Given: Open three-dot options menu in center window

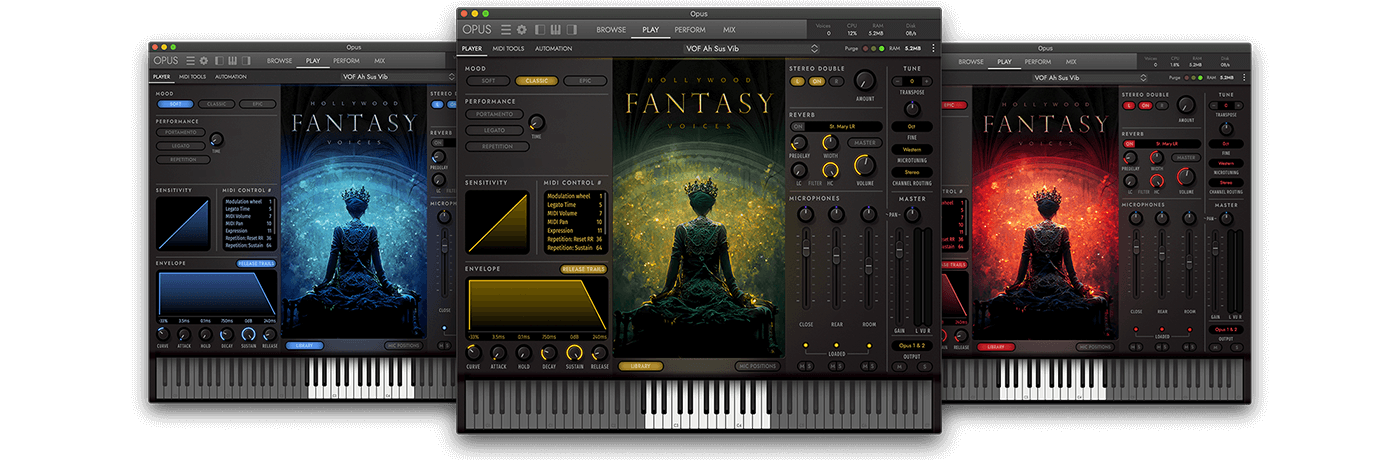Looking at the screenshot, I should (x=933, y=48).
